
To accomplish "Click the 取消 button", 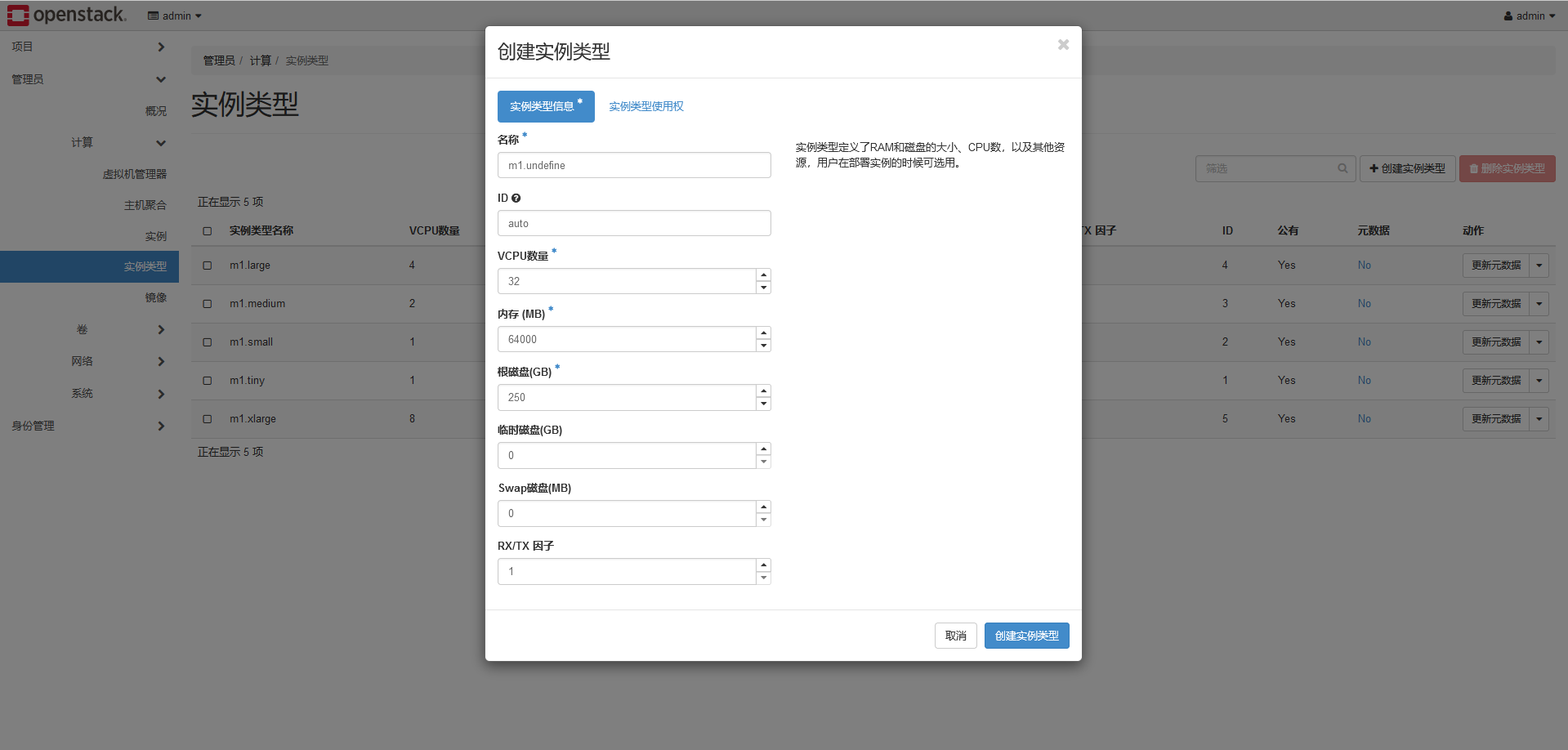I will (x=955, y=636).
